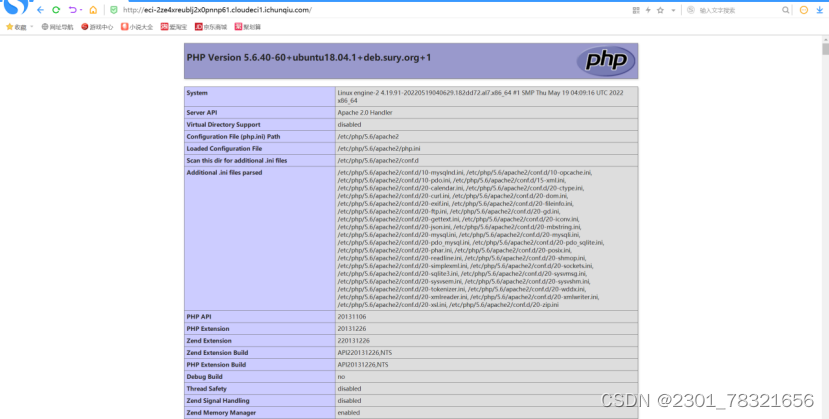Screen dimensions: 829x419
Task: Reload the page with the green refresh icon
Action: click(x=56, y=10)
